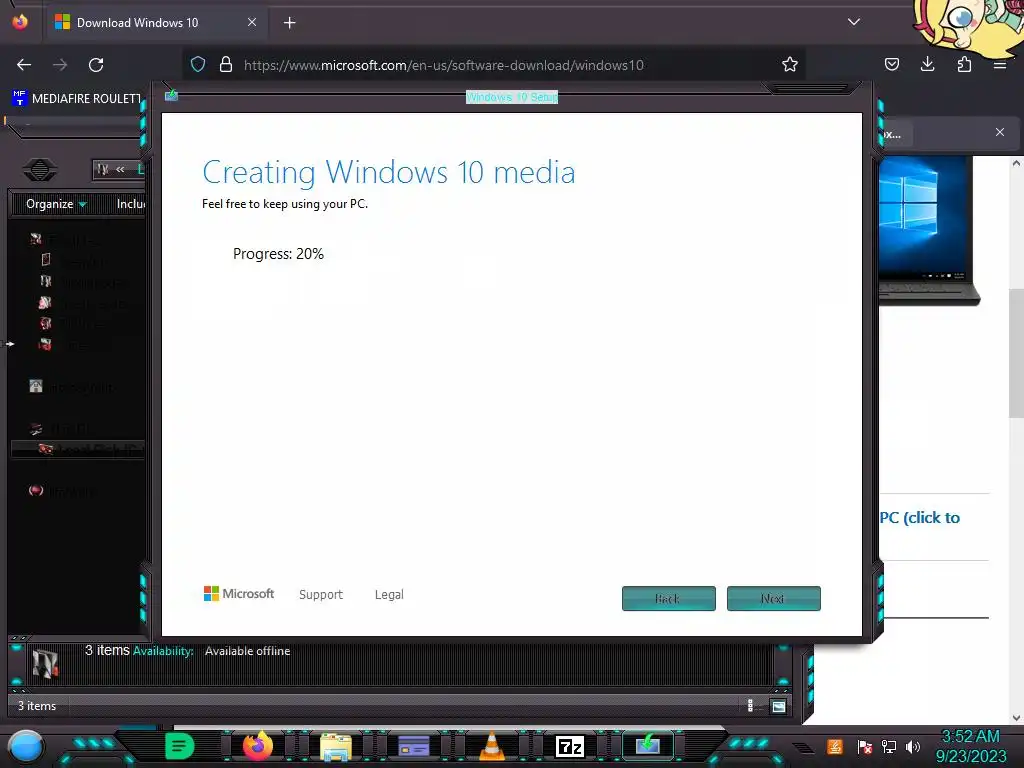Click the Explorer details pane folder thumbnail
This screenshot has width=1024, height=768.
tap(45, 664)
